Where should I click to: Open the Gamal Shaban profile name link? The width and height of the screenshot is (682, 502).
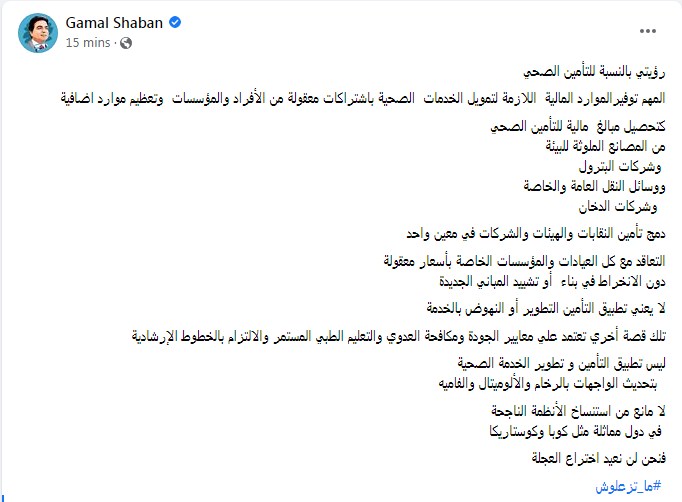pyautogui.click(x=113, y=23)
